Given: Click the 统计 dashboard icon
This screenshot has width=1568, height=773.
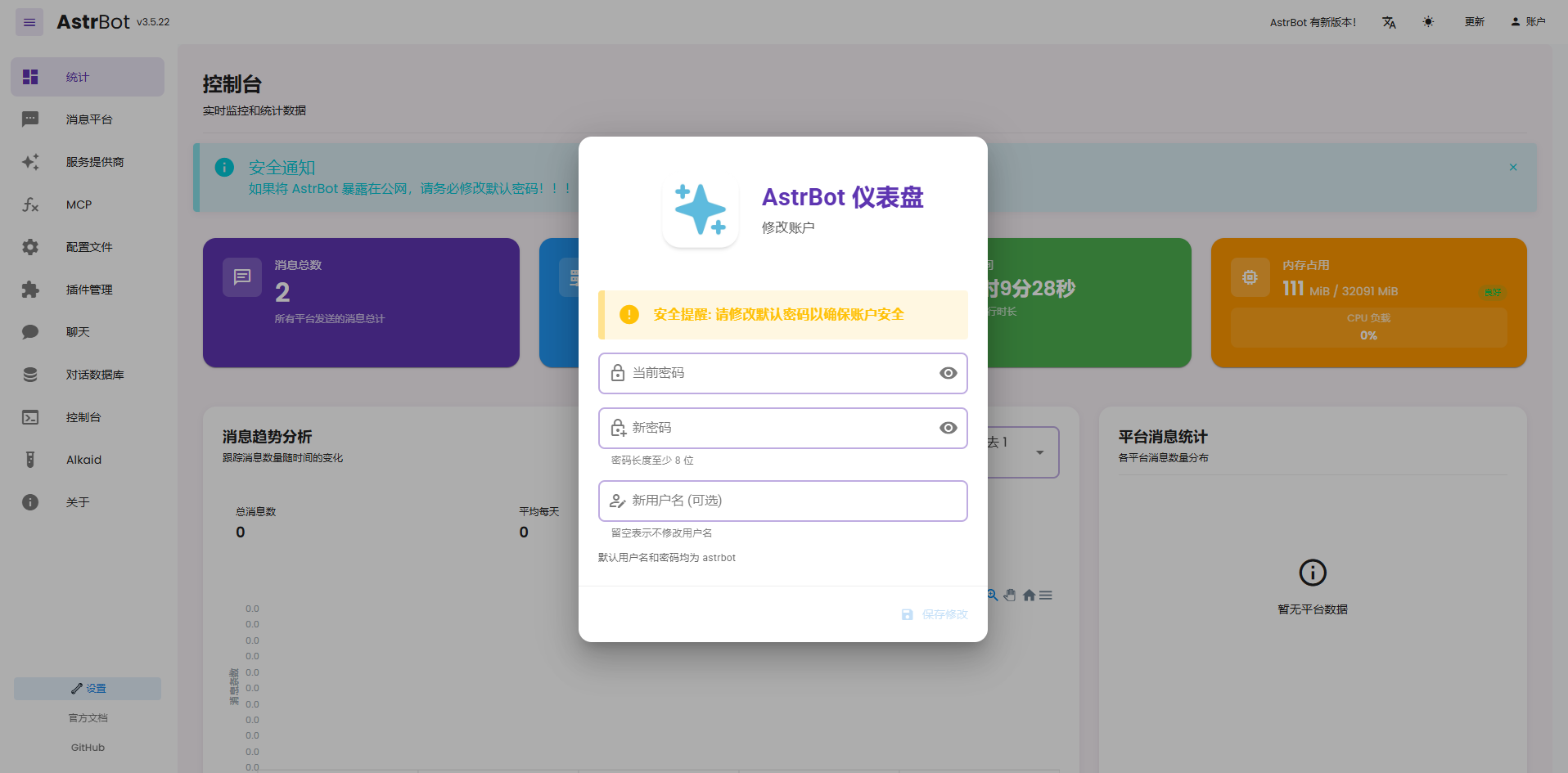Looking at the screenshot, I should click(30, 77).
